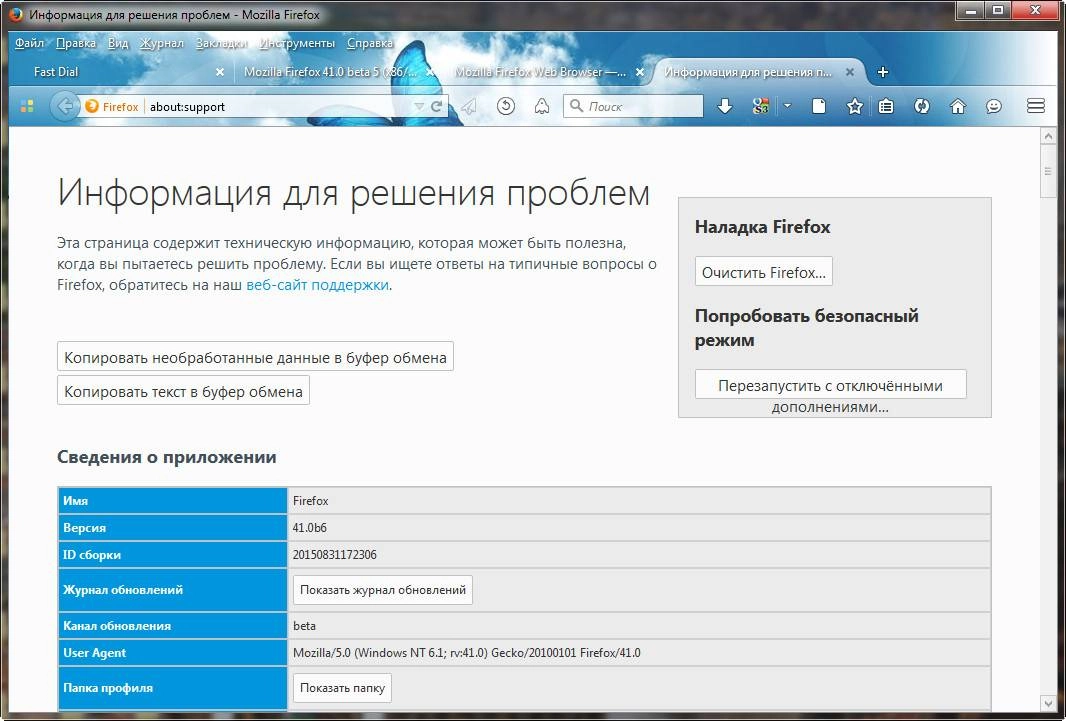Click Копировать необработанные данные в буфер обмена
Viewport: 1066px width, 721px height.
pyautogui.click(x=255, y=357)
